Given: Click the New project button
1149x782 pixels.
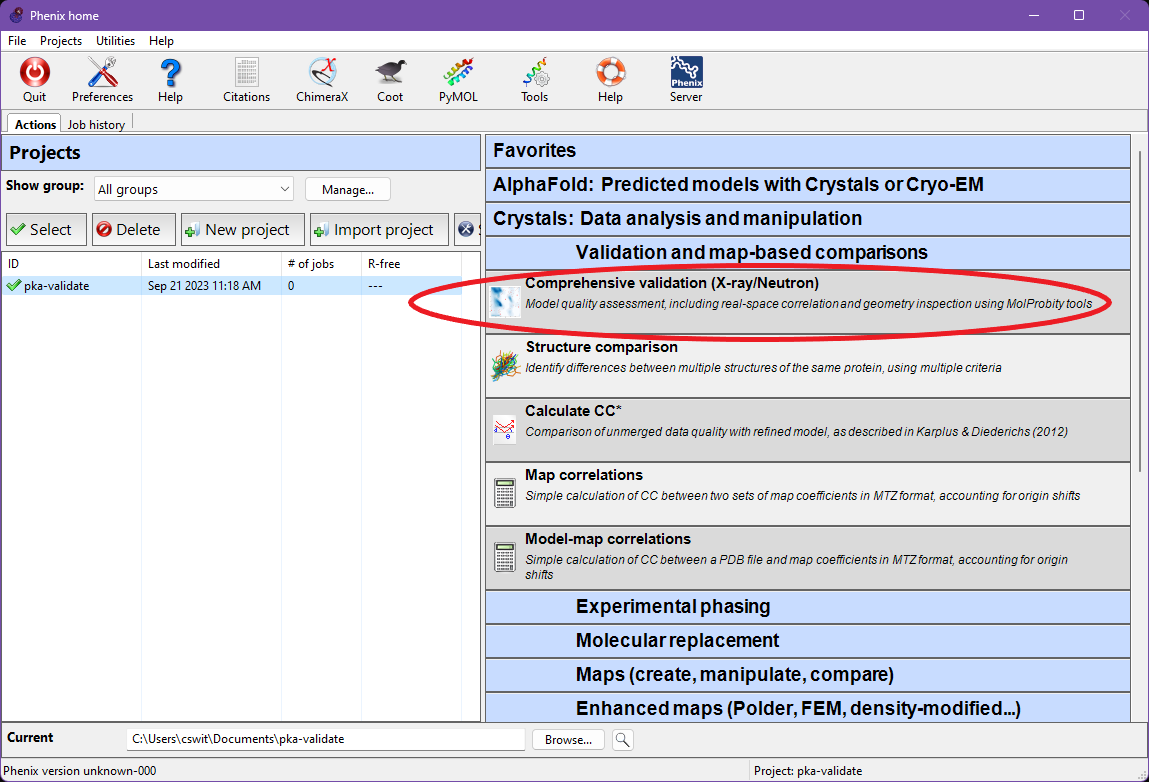Looking at the screenshot, I should (x=242, y=230).
